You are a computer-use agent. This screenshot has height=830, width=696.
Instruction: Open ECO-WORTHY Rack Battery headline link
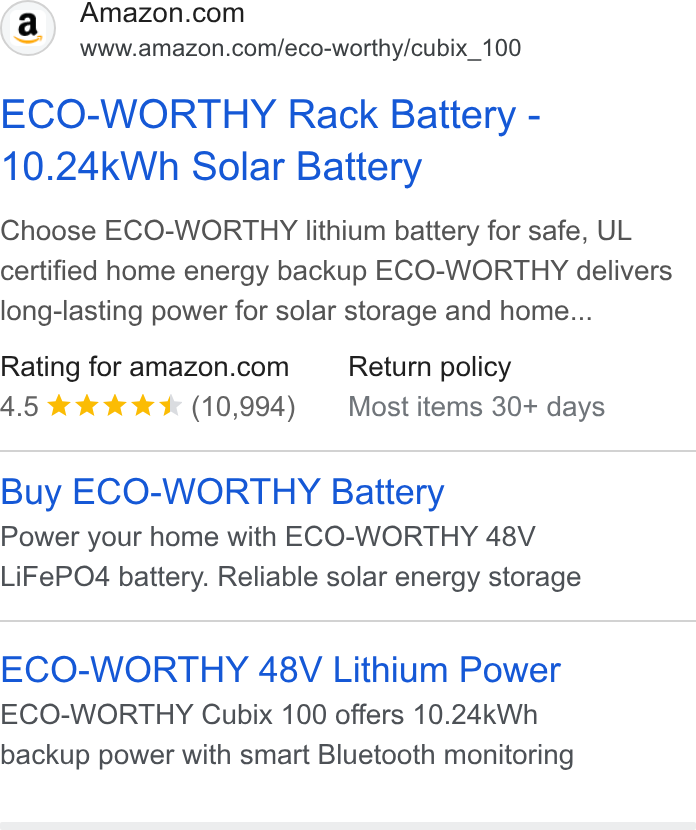pos(270,140)
